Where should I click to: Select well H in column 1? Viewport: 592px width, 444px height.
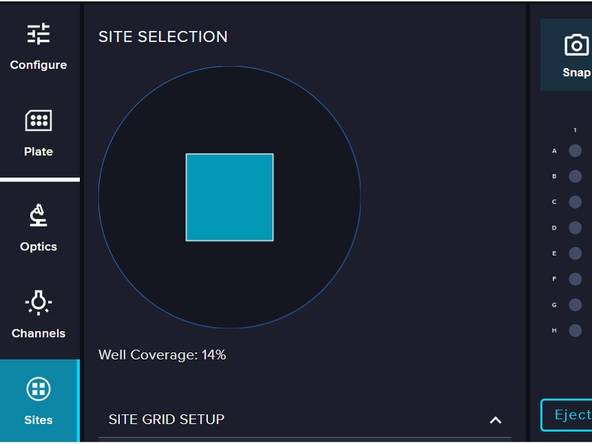(x=575, y=330)
